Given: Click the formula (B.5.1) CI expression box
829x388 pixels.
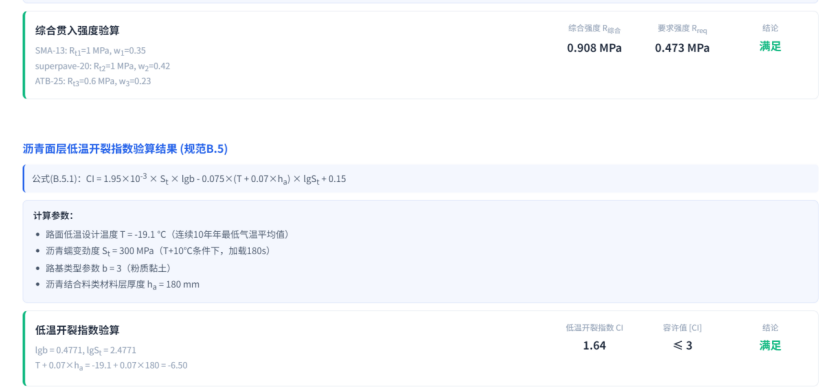Looking at the screenshot, I should pyautogui.click(x=420, y=179).
